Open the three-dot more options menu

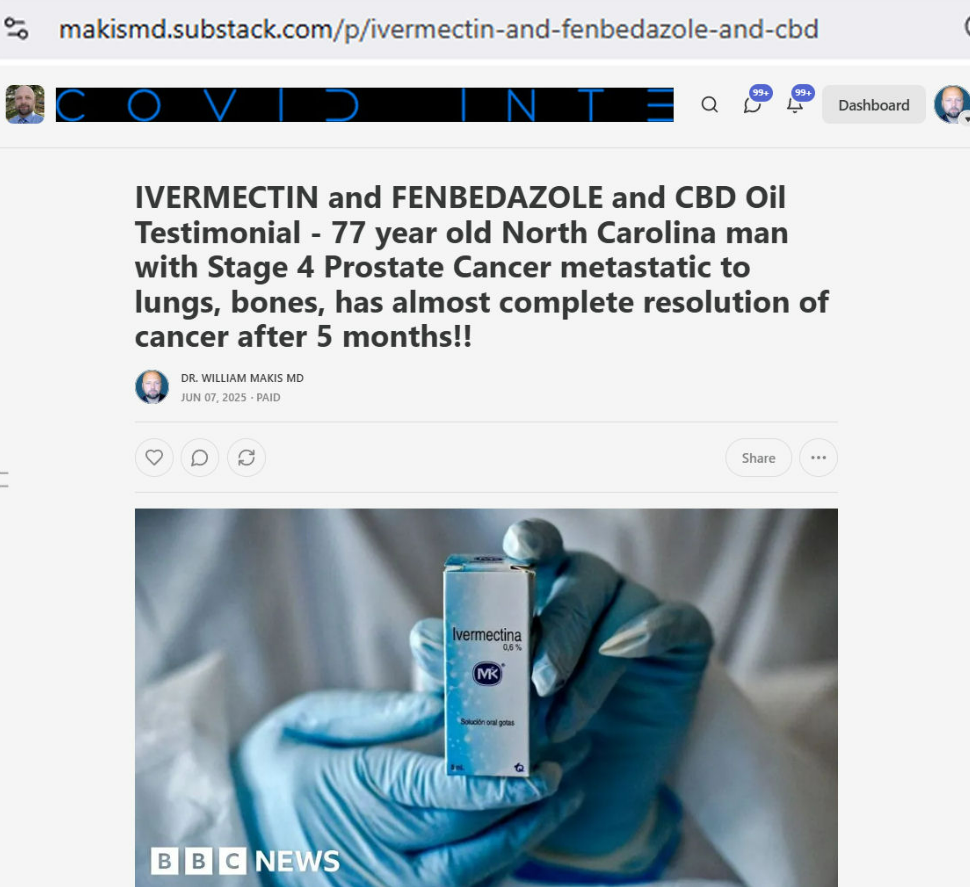(818, 458)
